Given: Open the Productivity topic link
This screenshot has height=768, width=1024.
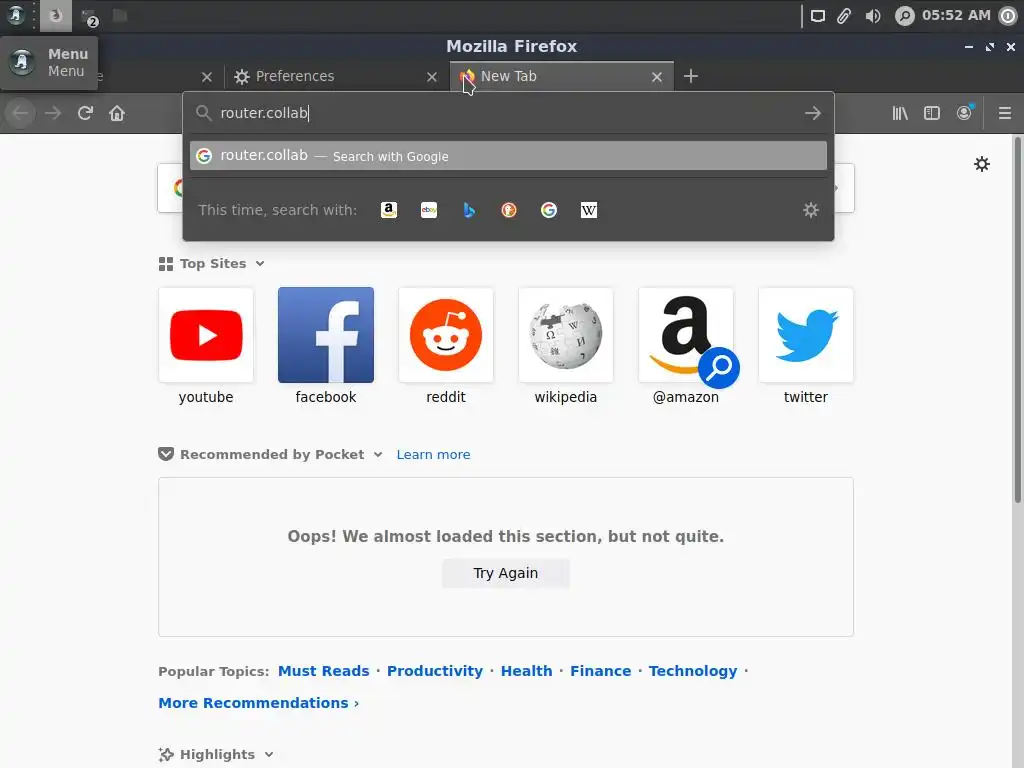Looking at the screenshot, I should (435, 671).
